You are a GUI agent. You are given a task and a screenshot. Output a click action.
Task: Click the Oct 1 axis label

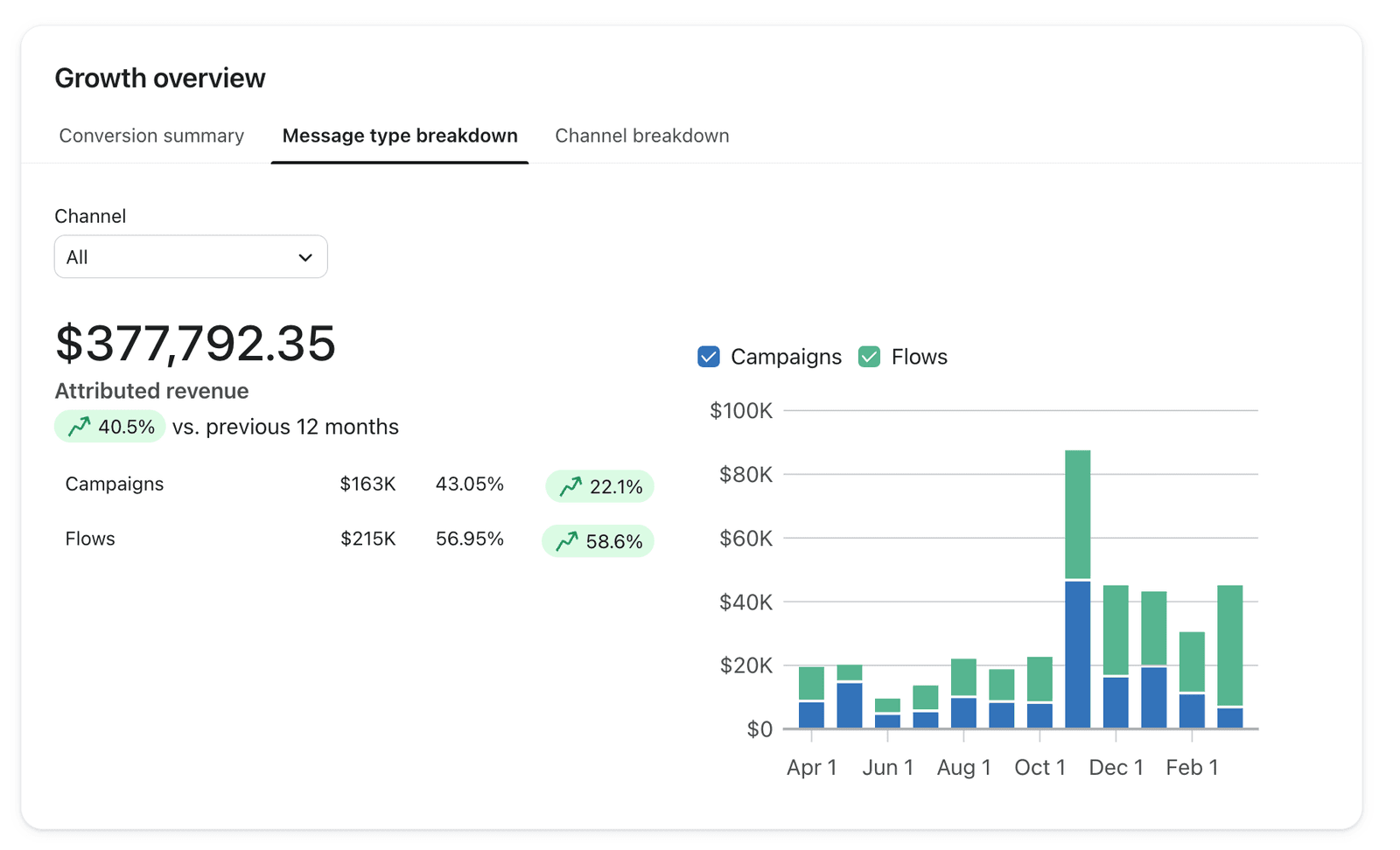[x=1040, y=768]
